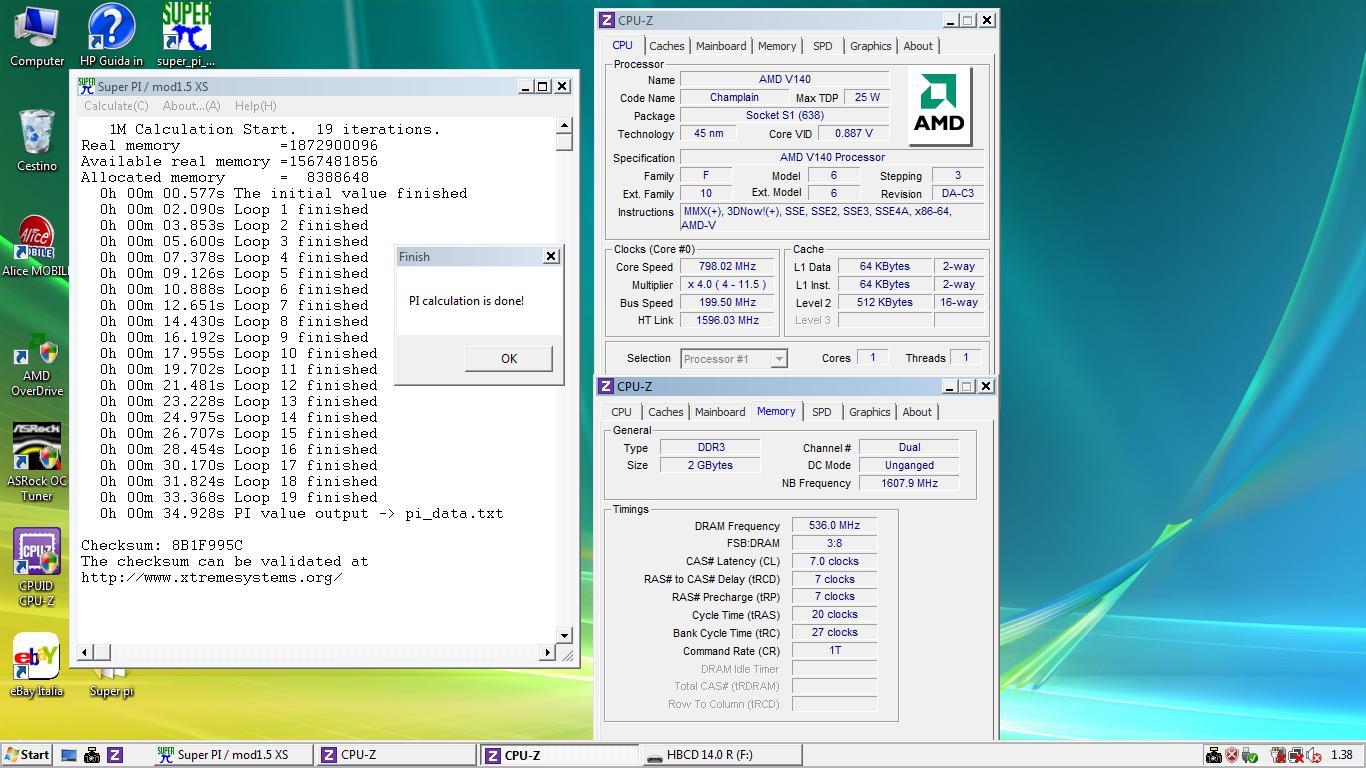Screen dimensions: 1366x768
Task: Open the Super pi desktop folder icon
Action: (x=111, y=682)
